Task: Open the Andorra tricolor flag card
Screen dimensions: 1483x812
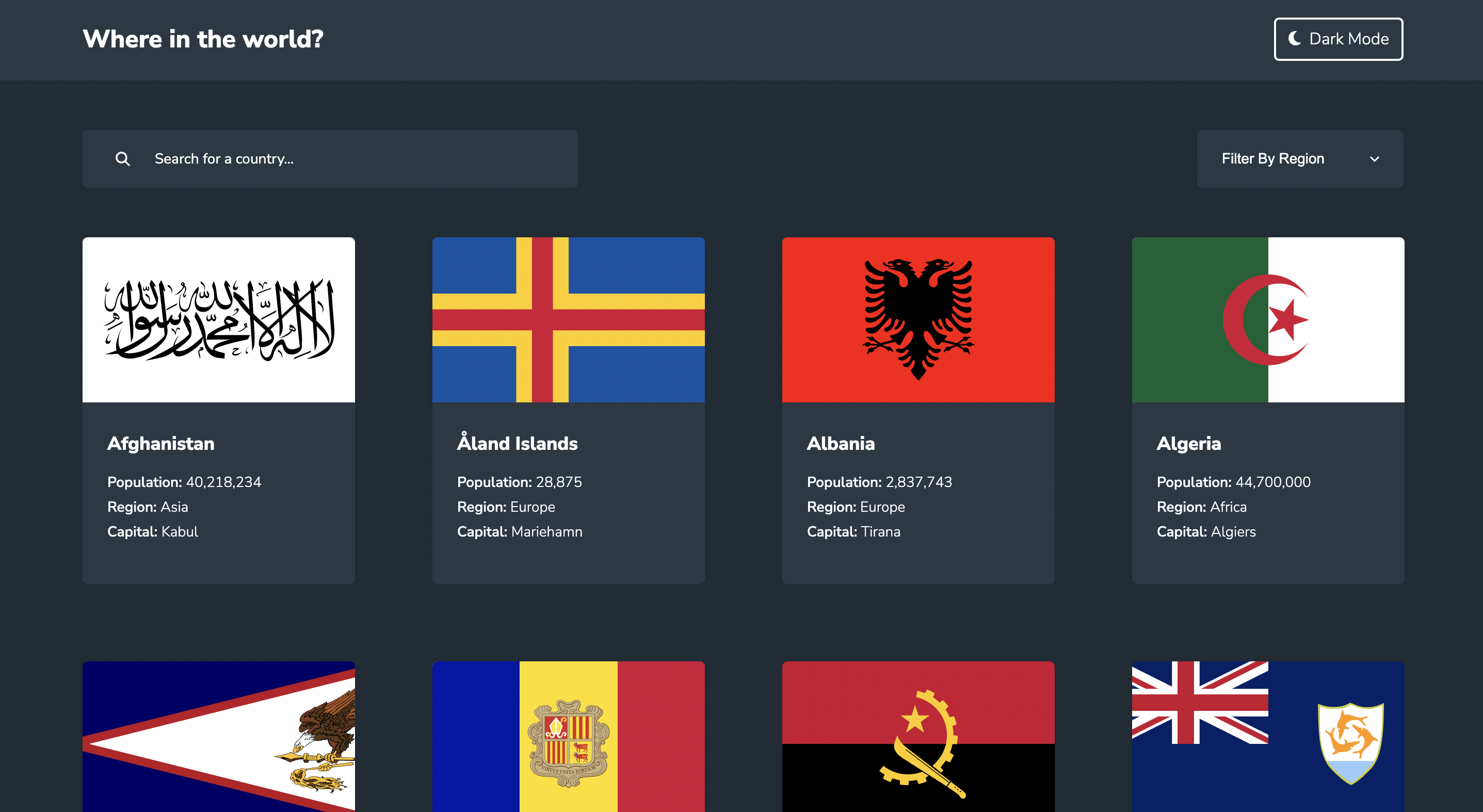Action: coord(568,737)
